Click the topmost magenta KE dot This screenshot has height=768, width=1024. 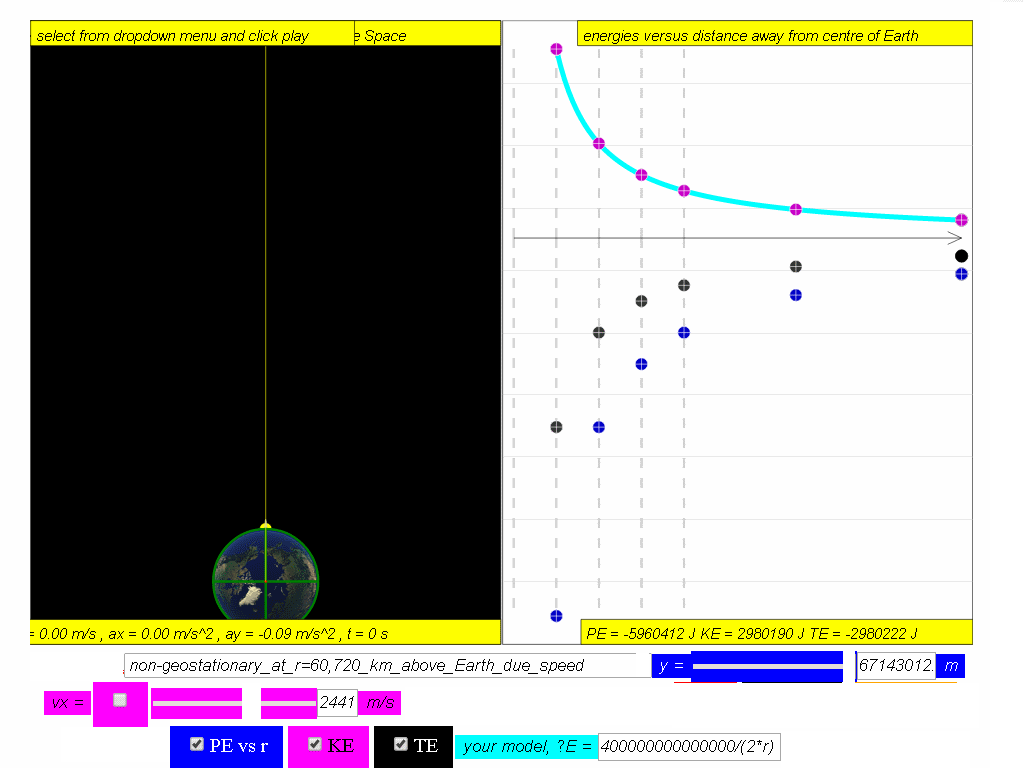tap(556, 49)
